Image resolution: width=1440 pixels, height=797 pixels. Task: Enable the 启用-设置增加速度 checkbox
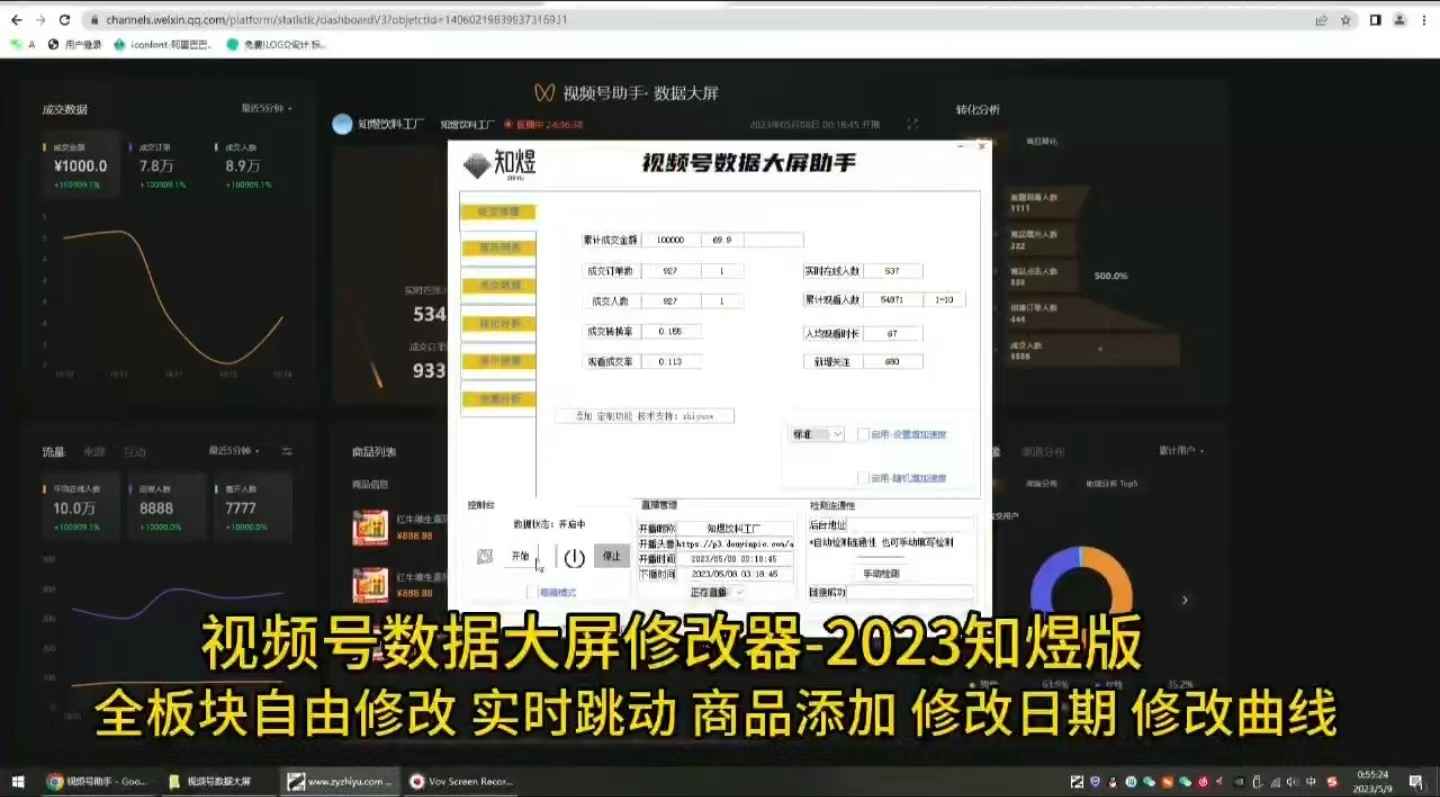863,434
